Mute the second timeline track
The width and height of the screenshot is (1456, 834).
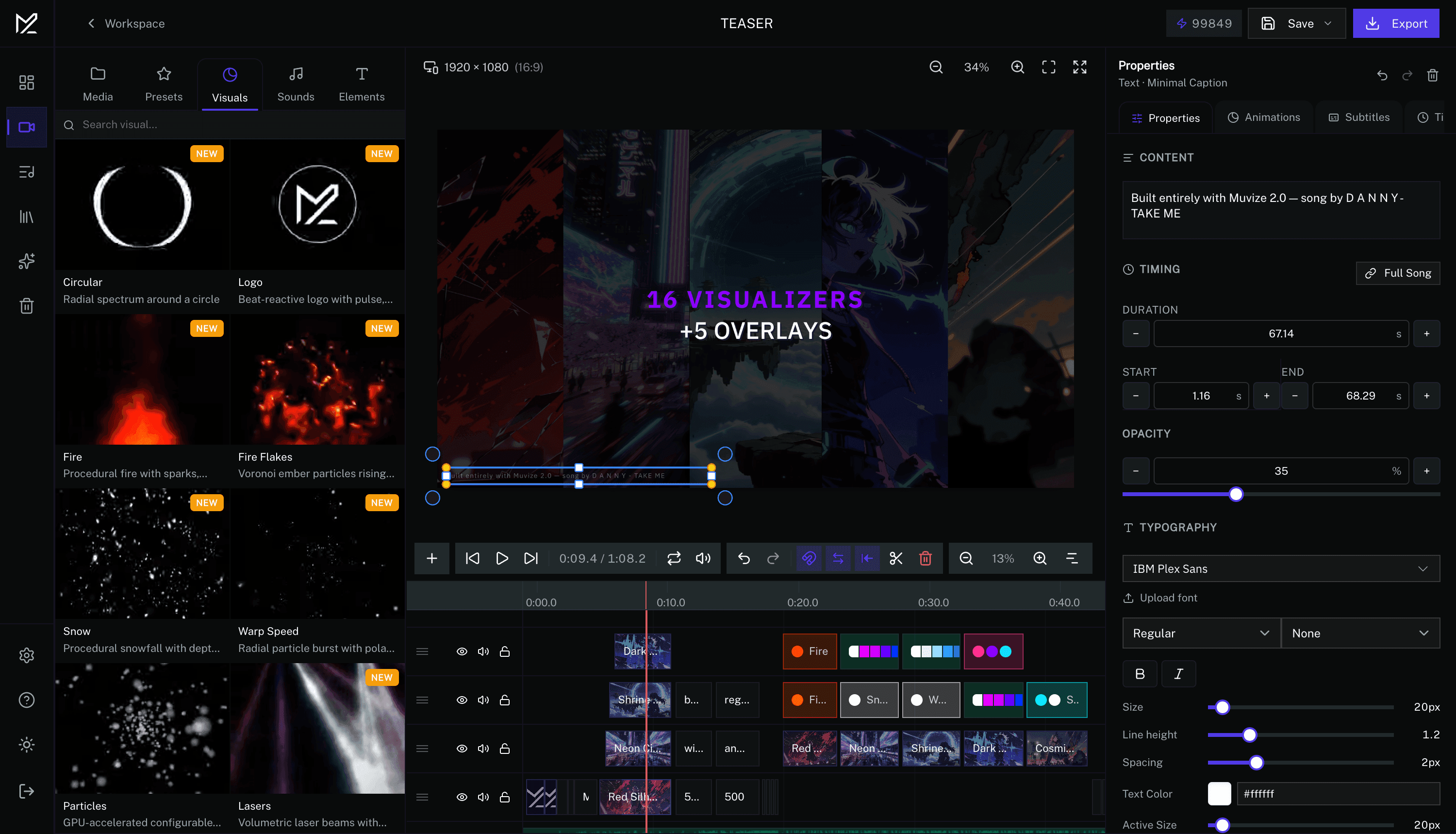click(483, 700)
